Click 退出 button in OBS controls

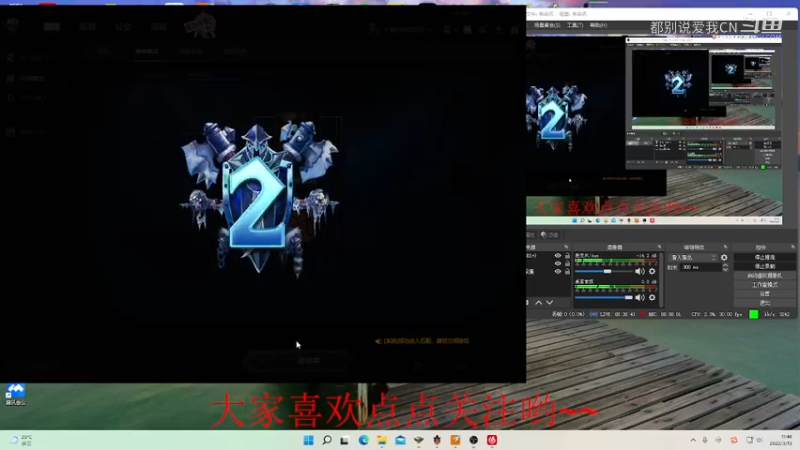[764, 303]
